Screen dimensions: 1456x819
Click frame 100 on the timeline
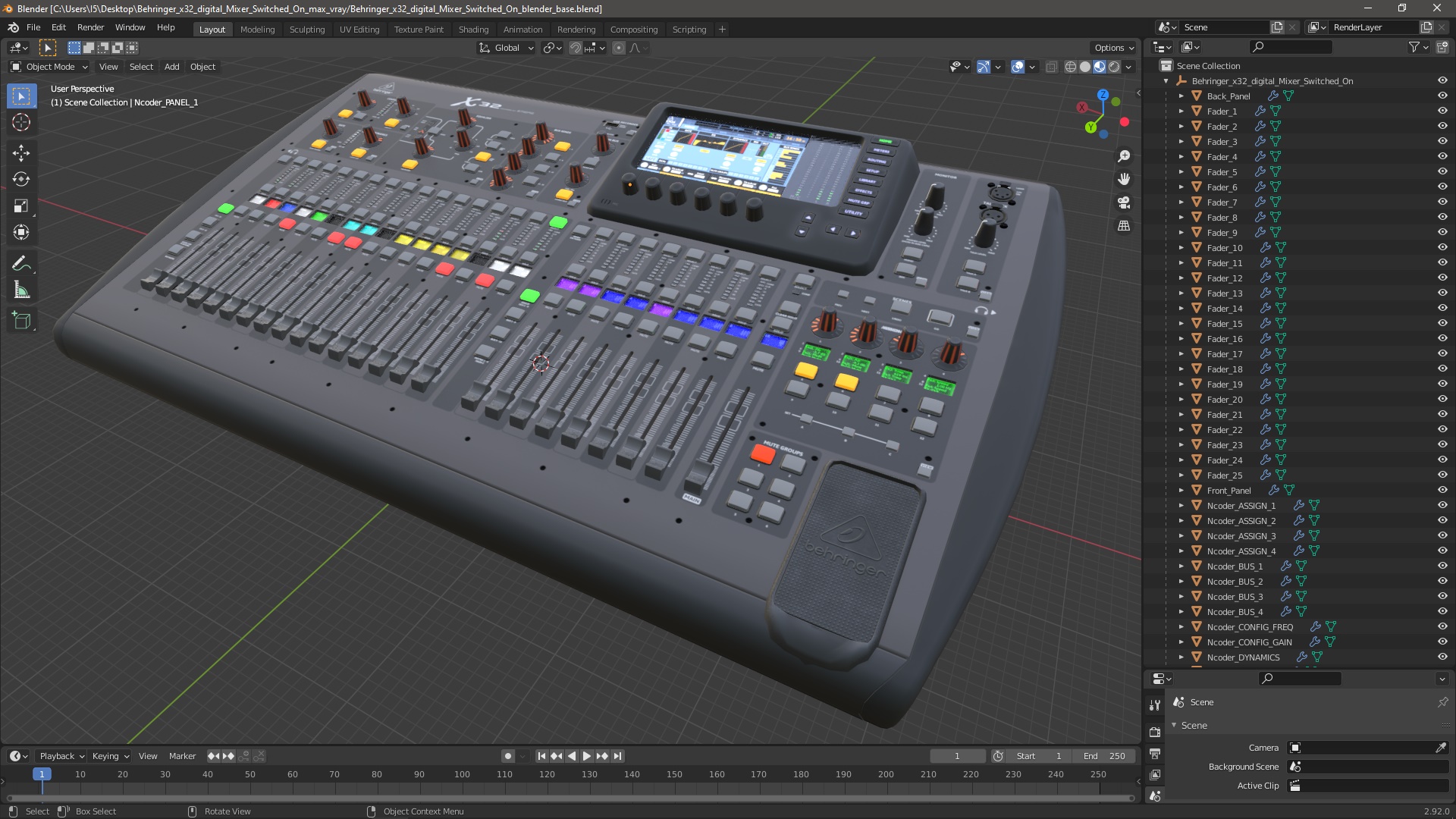[462, 774]
